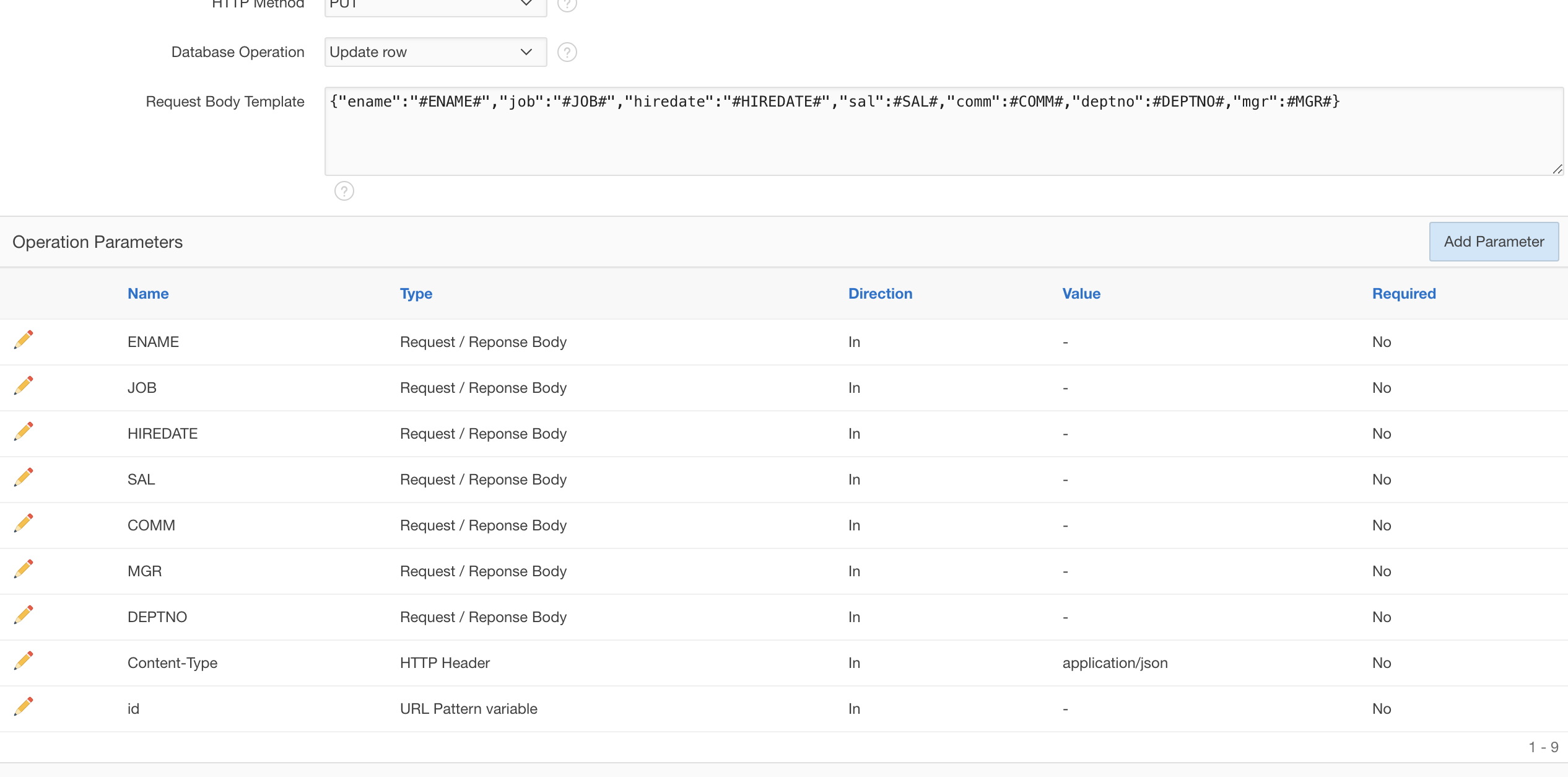Open help for Request Body Template
The height and width of the screenshot is (777, 1568).
coord(344,191)
